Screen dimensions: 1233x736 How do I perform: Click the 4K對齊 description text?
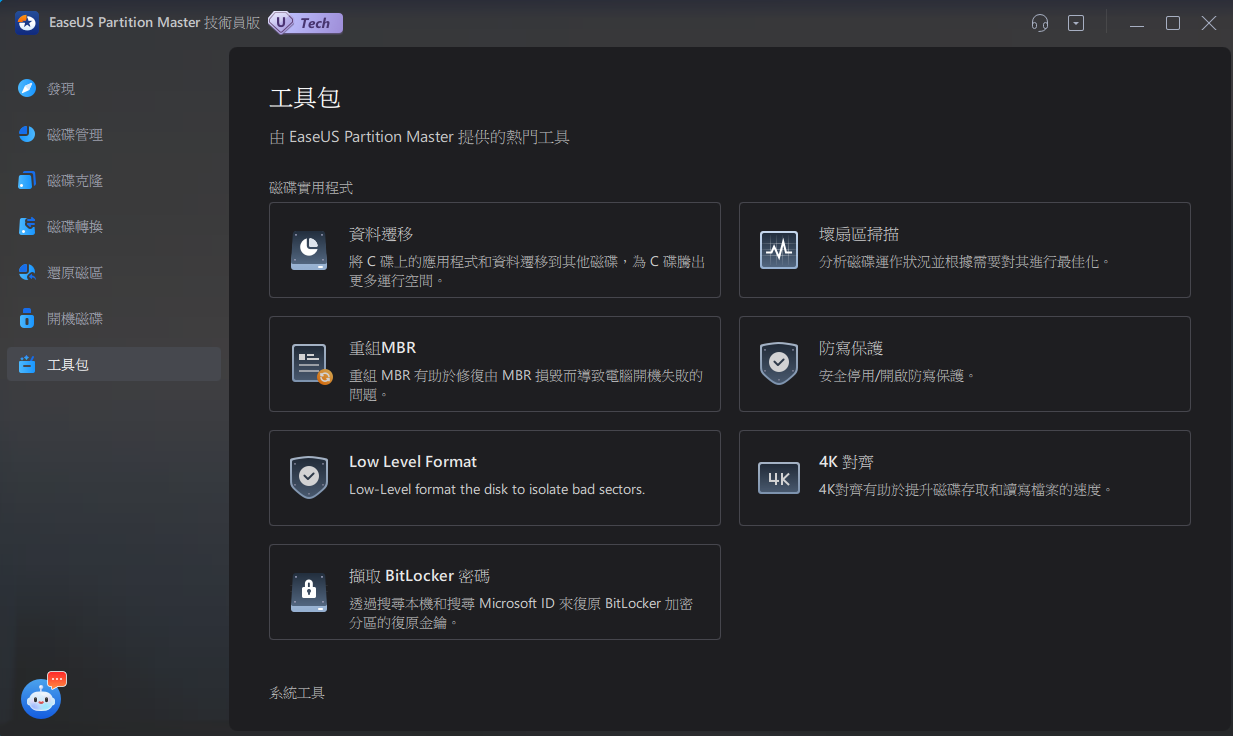point(966,490)
